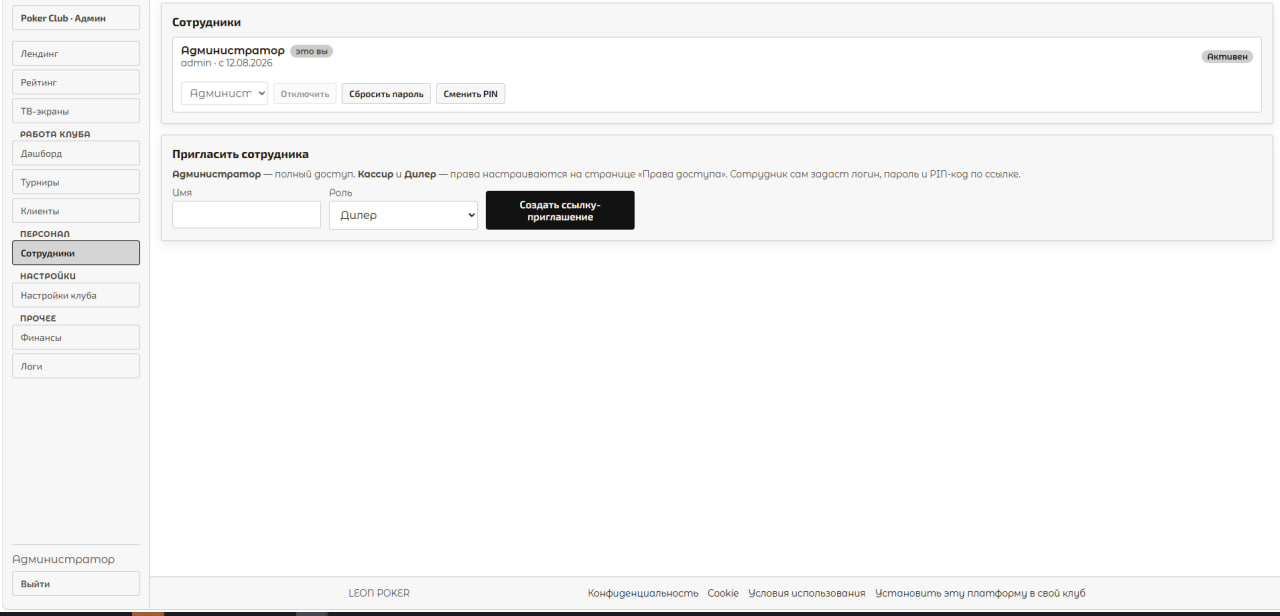The width and height of the screenshot is (1280, 616).
Task: Click the Имя input field
Action: click(246, 215)
